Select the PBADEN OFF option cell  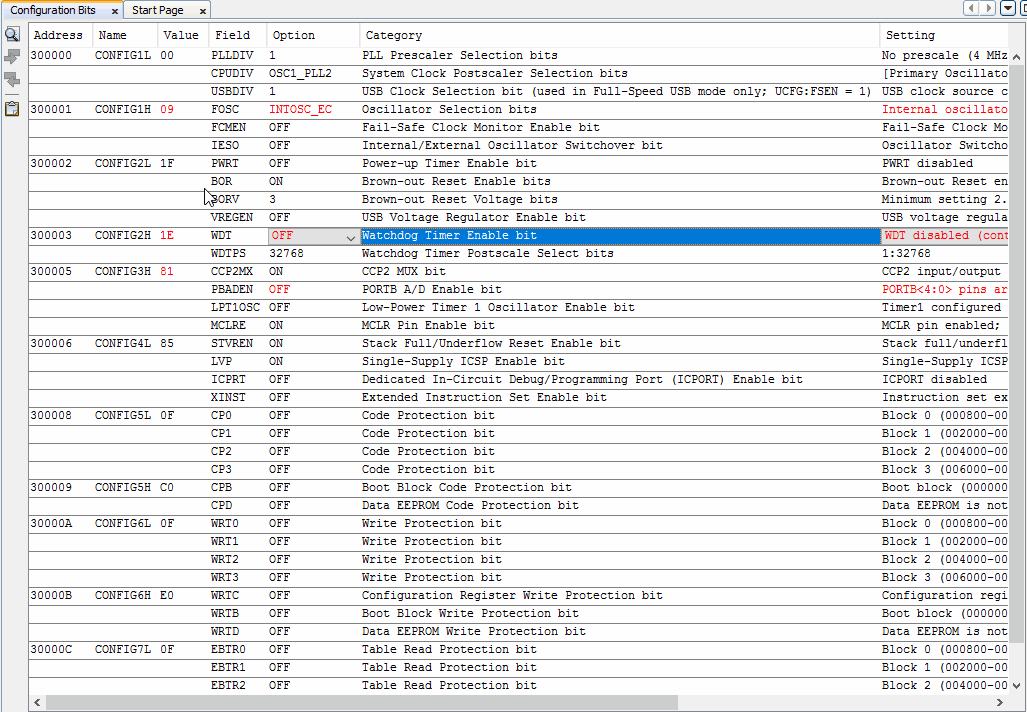pyautogui.click(x=278, y=289)
